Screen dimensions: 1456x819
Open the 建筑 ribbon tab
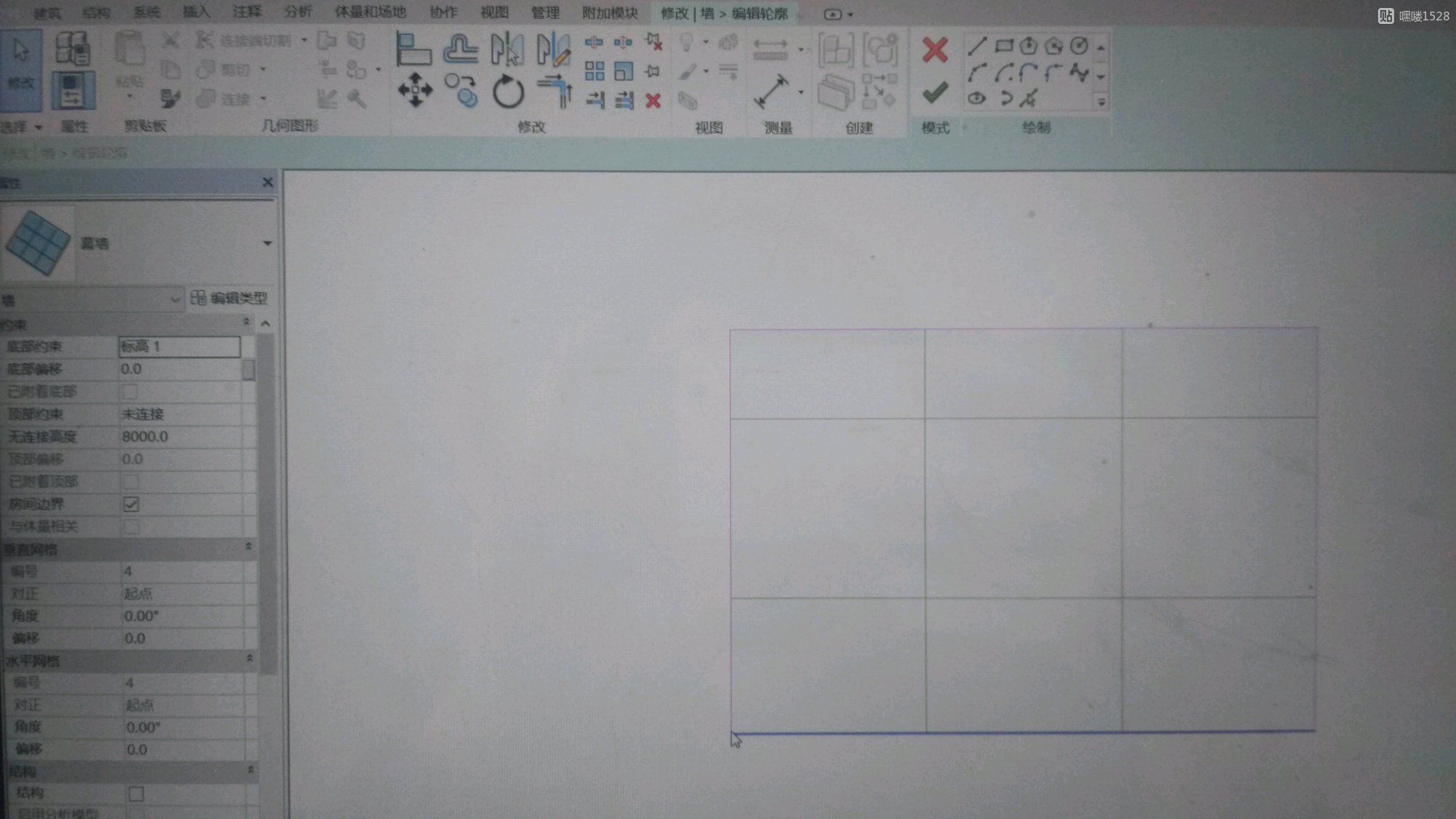(47, 12)
